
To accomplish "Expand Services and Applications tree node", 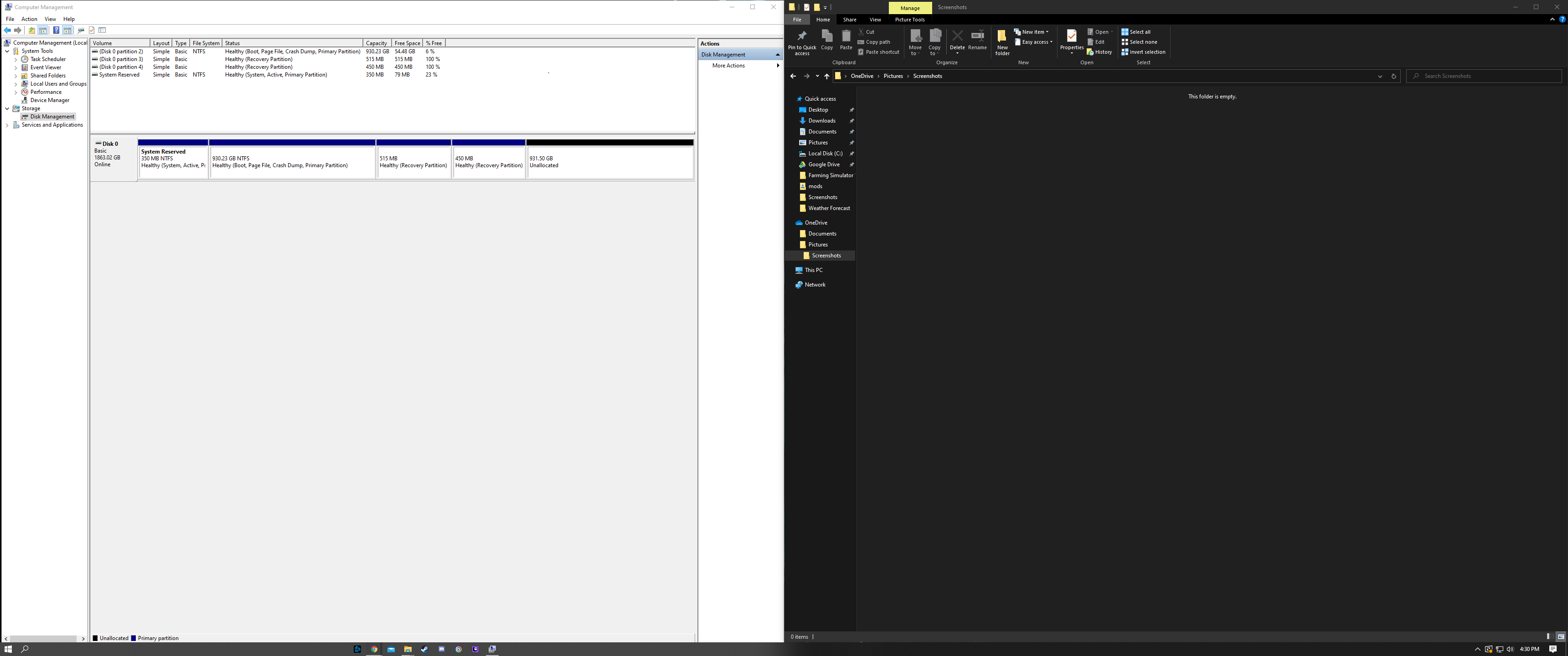I will coord(7,125).
